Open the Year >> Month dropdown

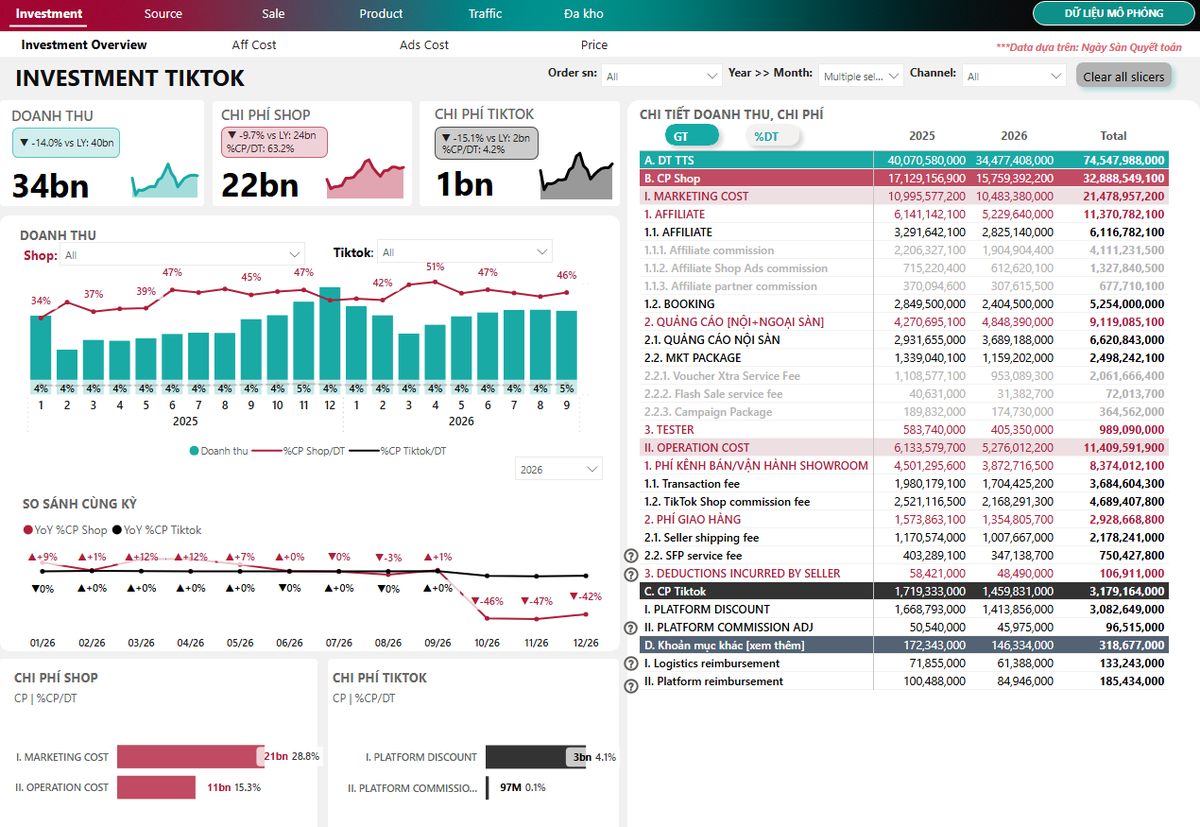[860, 76]
